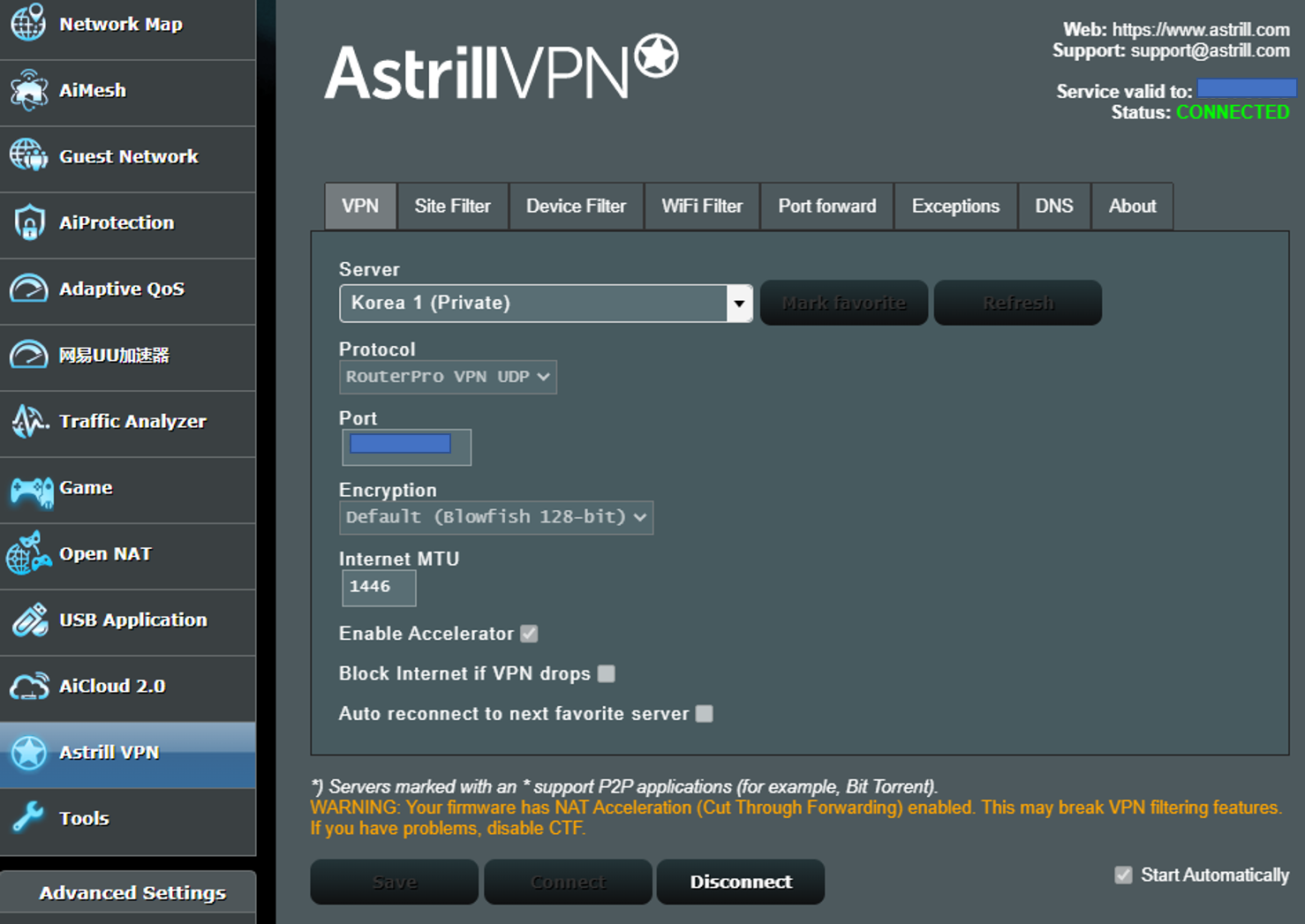Click the Save button
This screenshot has height=924, width=1305.
point(395,882)
